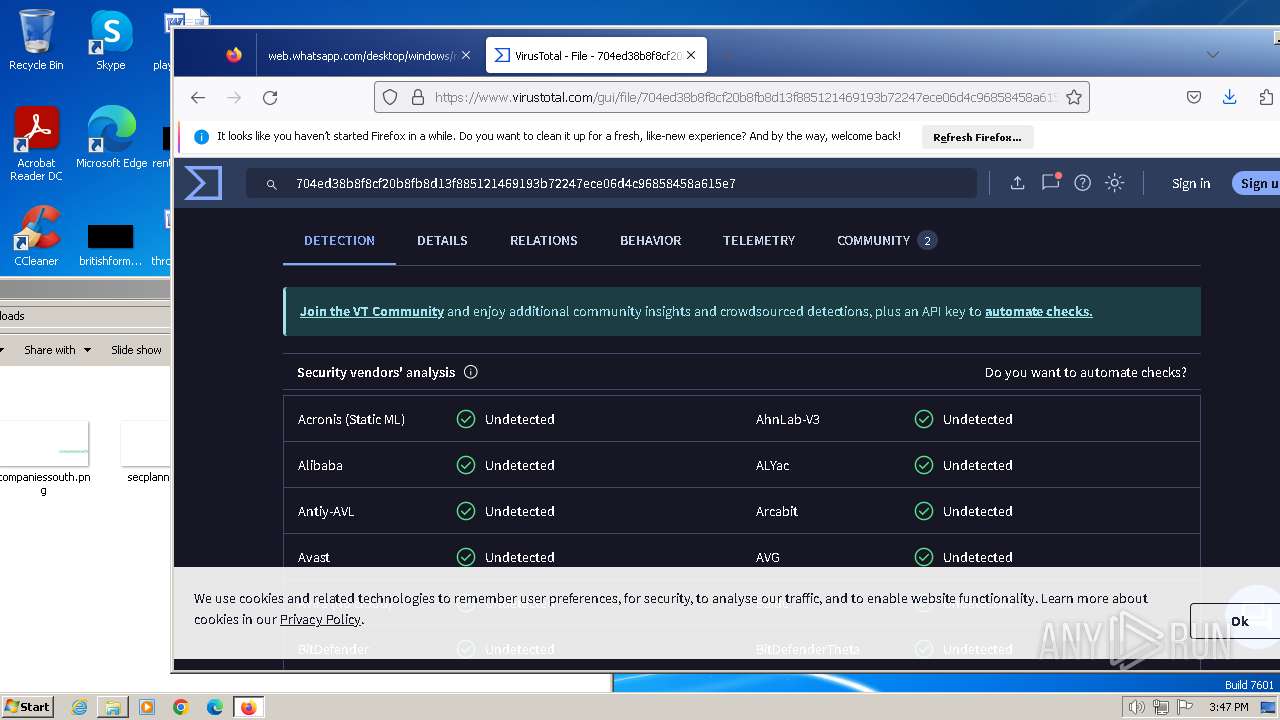1280x720 pixels.
Task: Click the Sign up button
Action: tap(1257, 183)
